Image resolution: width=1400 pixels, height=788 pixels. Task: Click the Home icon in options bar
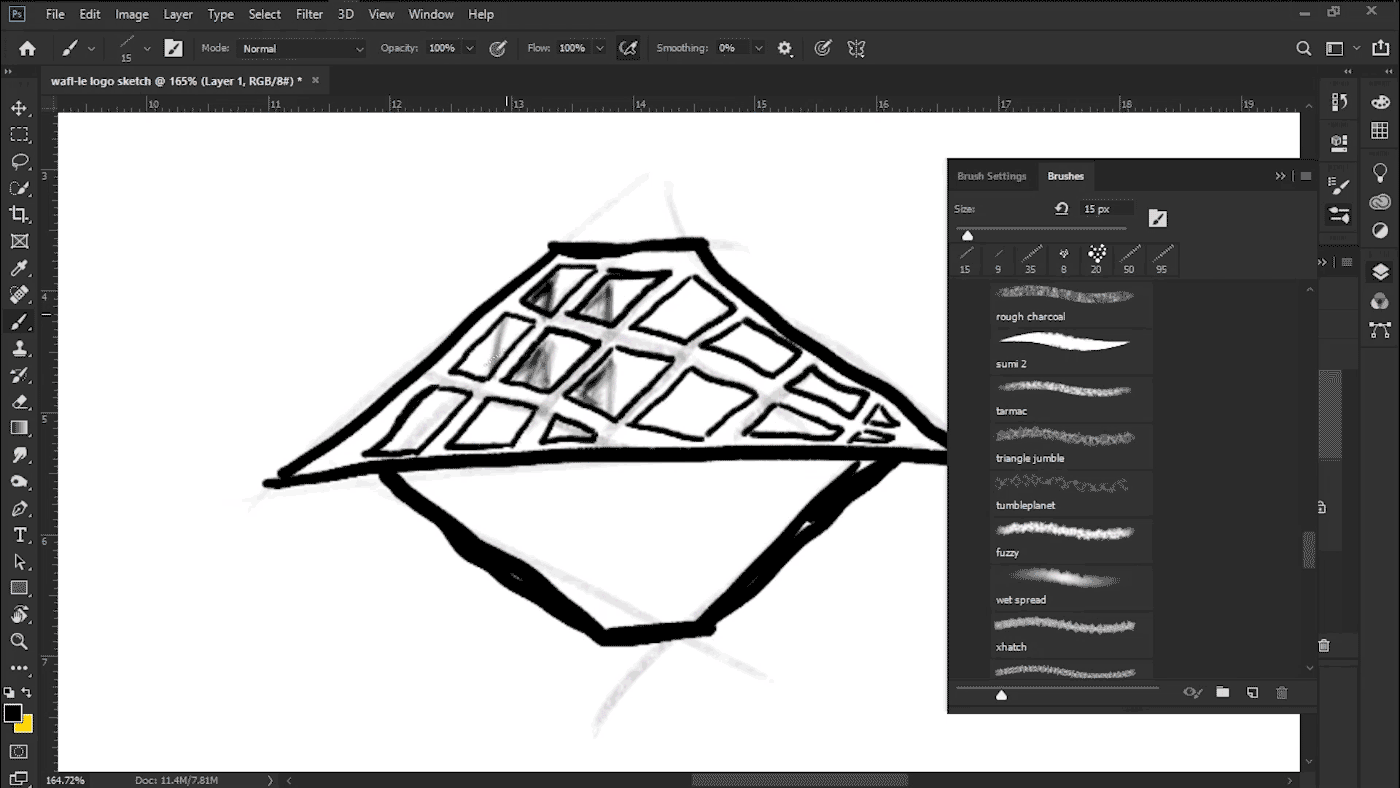point(27,48)
